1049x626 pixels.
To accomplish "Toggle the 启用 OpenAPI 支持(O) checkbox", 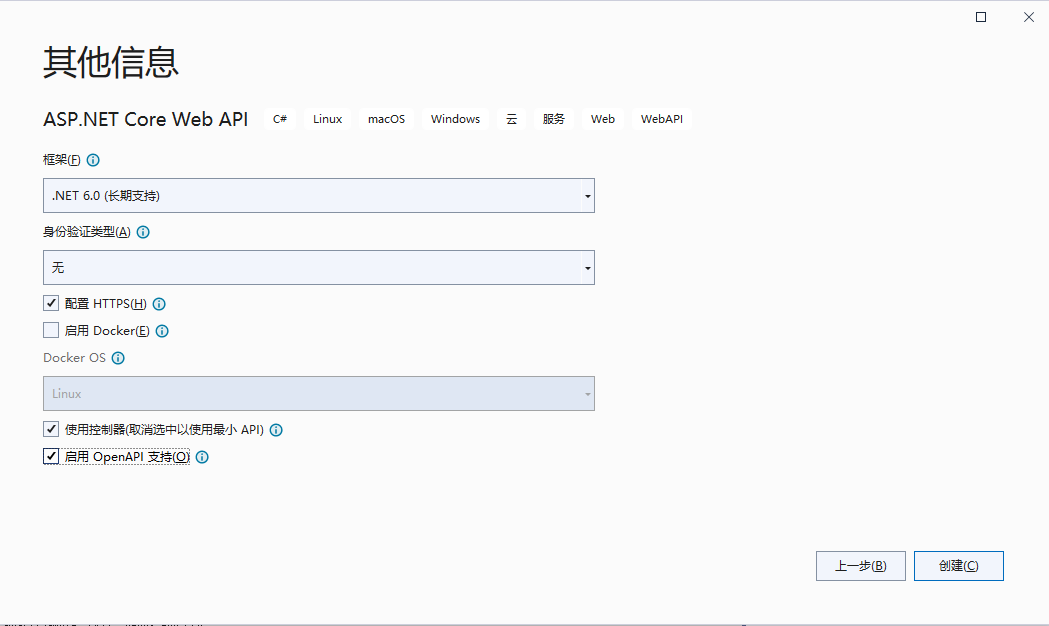I will 51,456.
